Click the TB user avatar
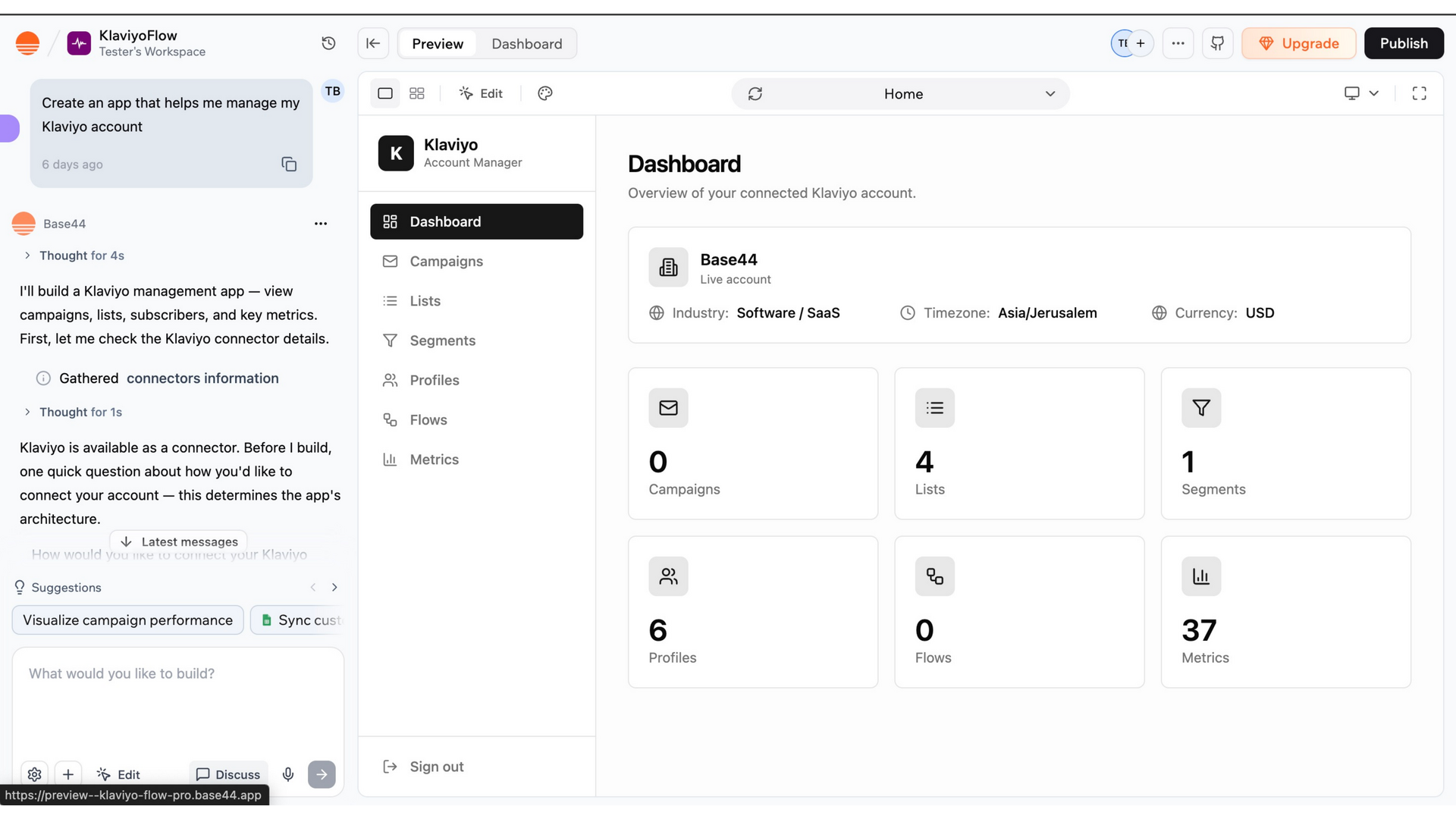 coord(333,92)
